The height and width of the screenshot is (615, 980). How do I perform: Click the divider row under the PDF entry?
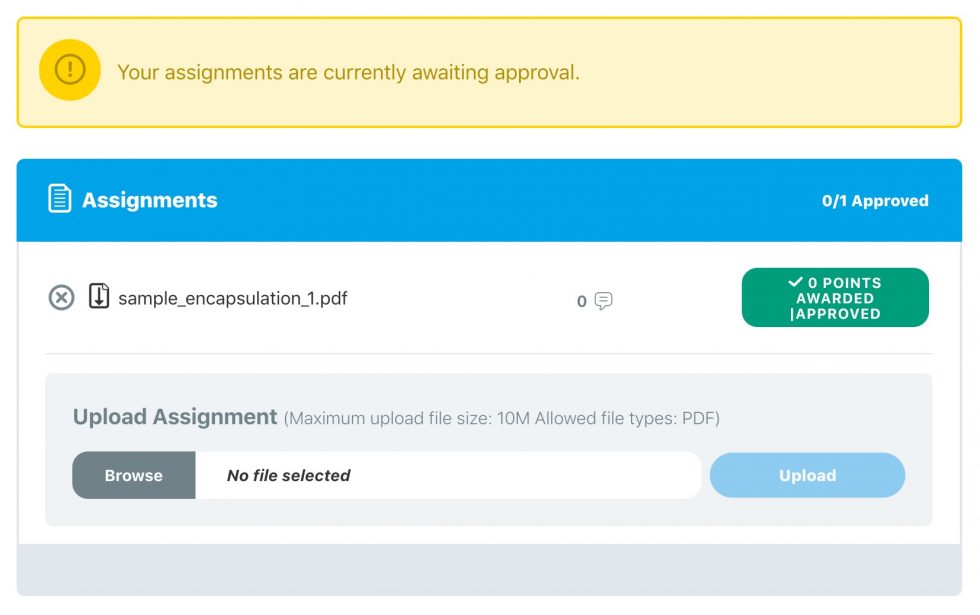(x=490, y=353)
